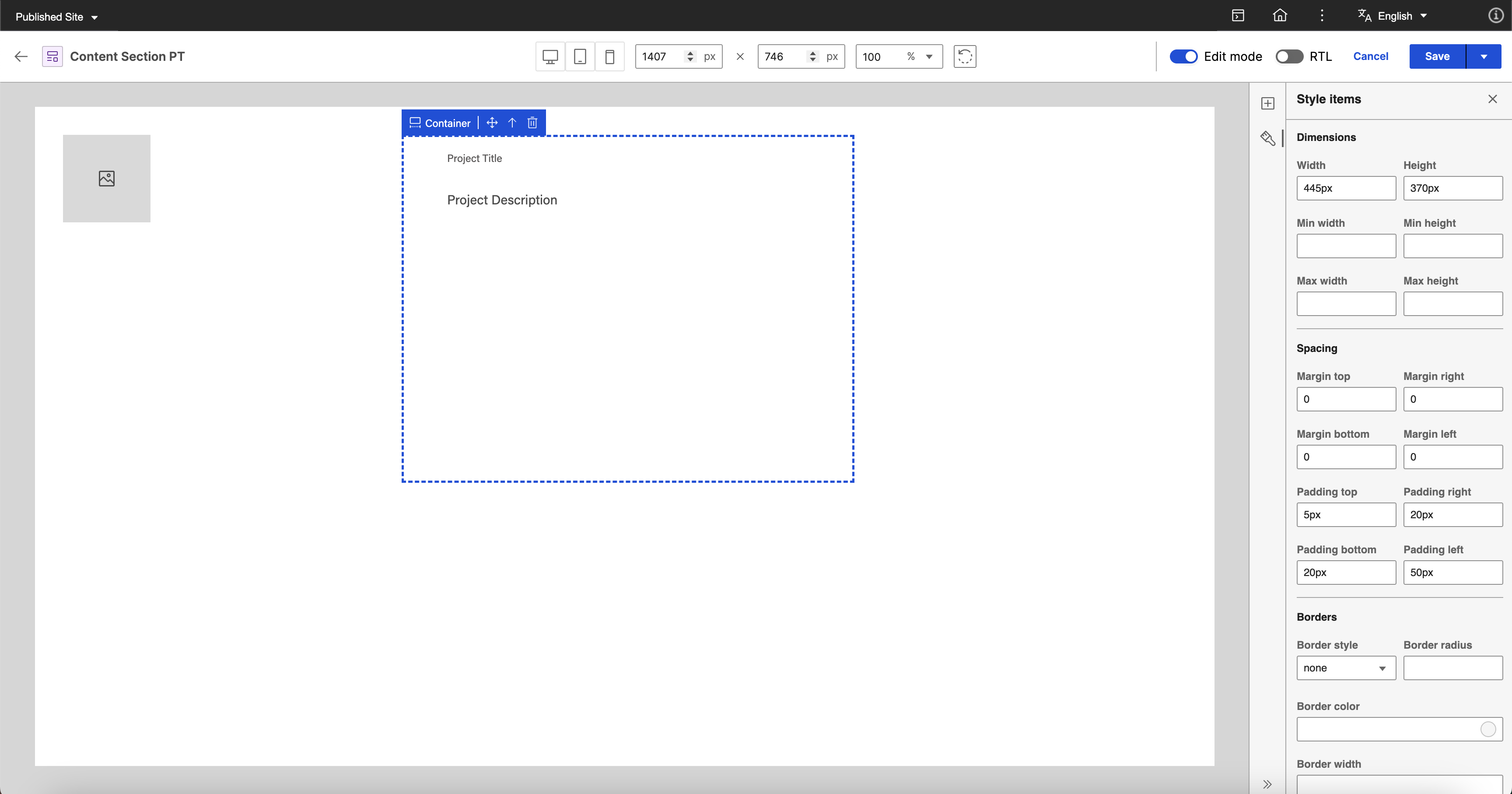Open the style paintbrush tab

tap(1268, 138)
